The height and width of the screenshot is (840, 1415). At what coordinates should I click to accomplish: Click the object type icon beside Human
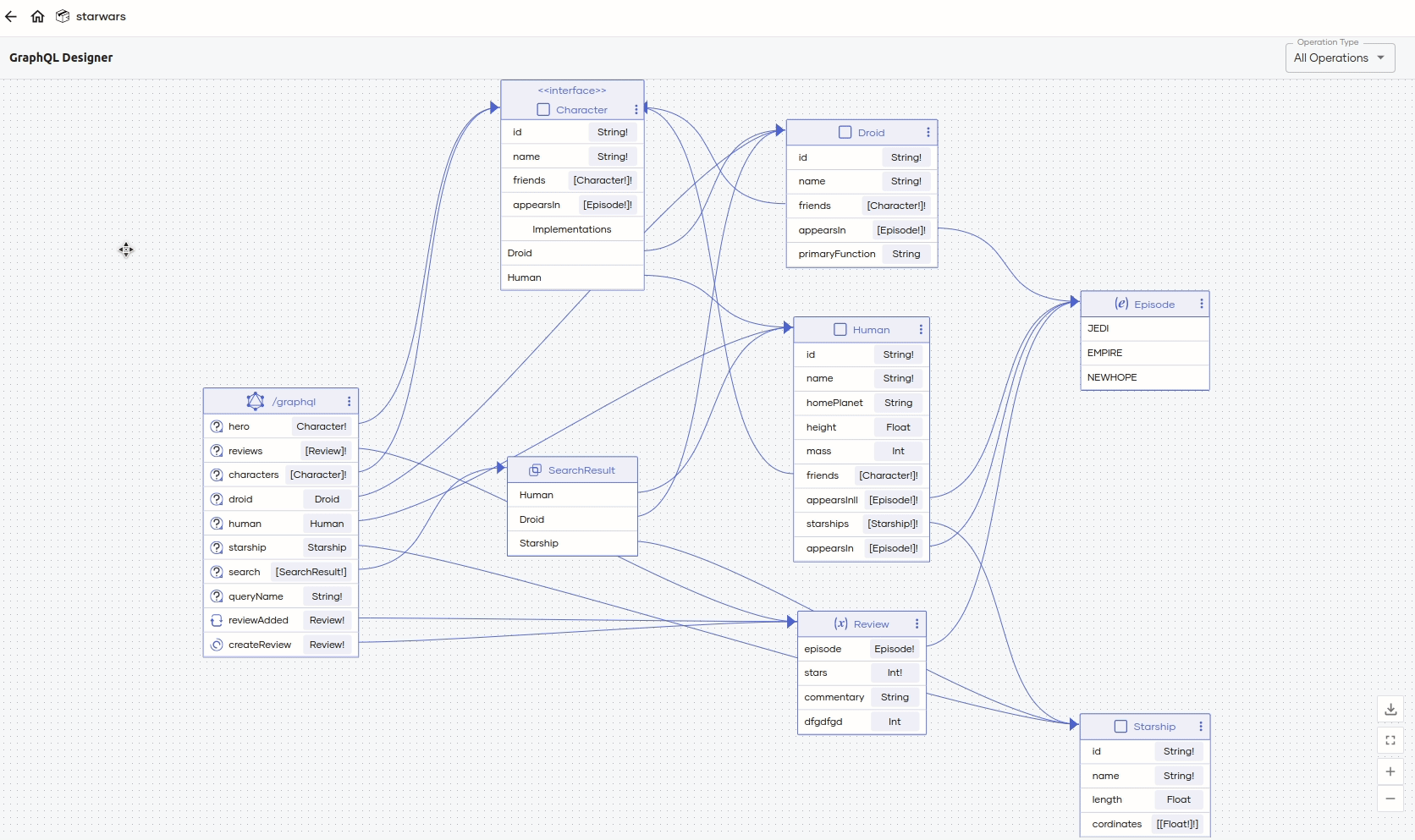click(840, 330)
